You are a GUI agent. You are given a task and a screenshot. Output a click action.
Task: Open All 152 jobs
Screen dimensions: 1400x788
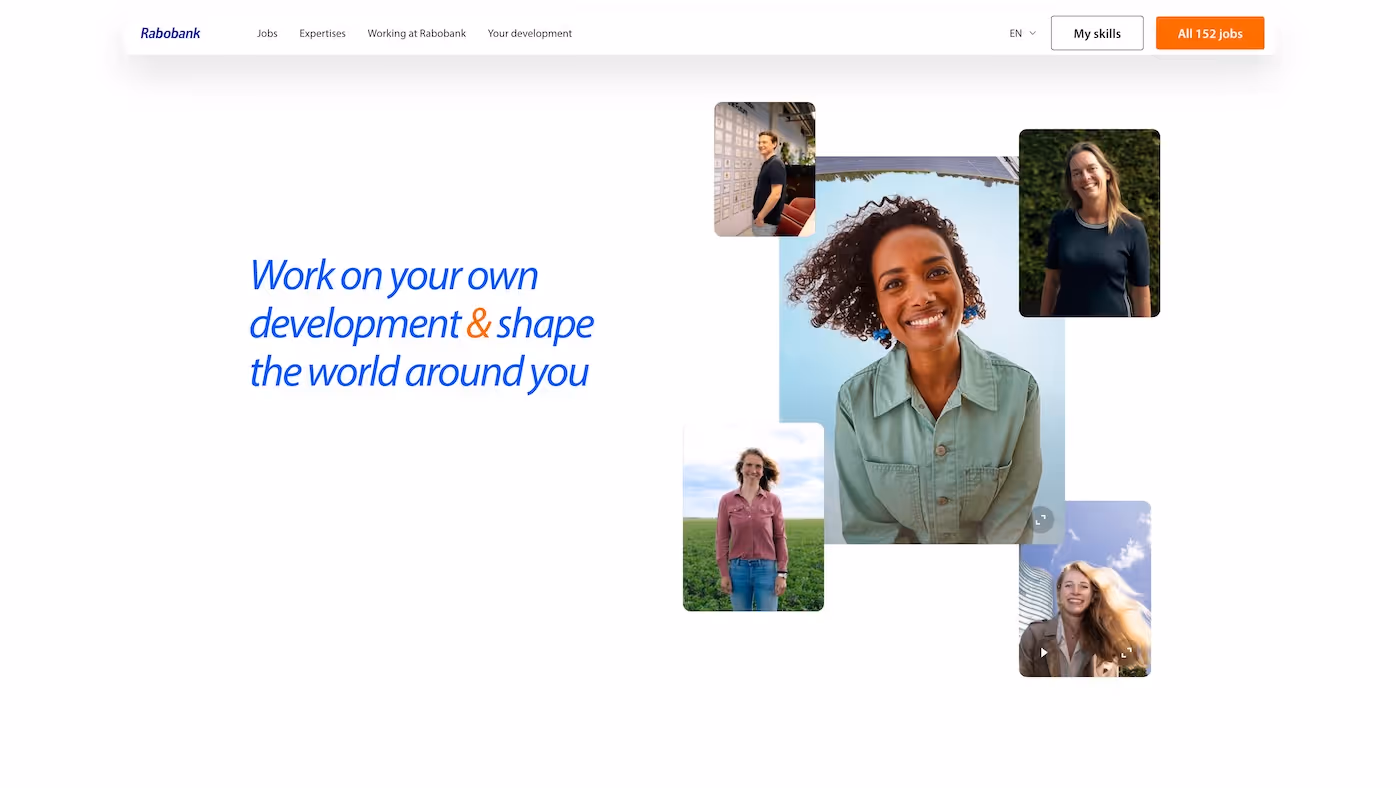(x=1210, y=31)
